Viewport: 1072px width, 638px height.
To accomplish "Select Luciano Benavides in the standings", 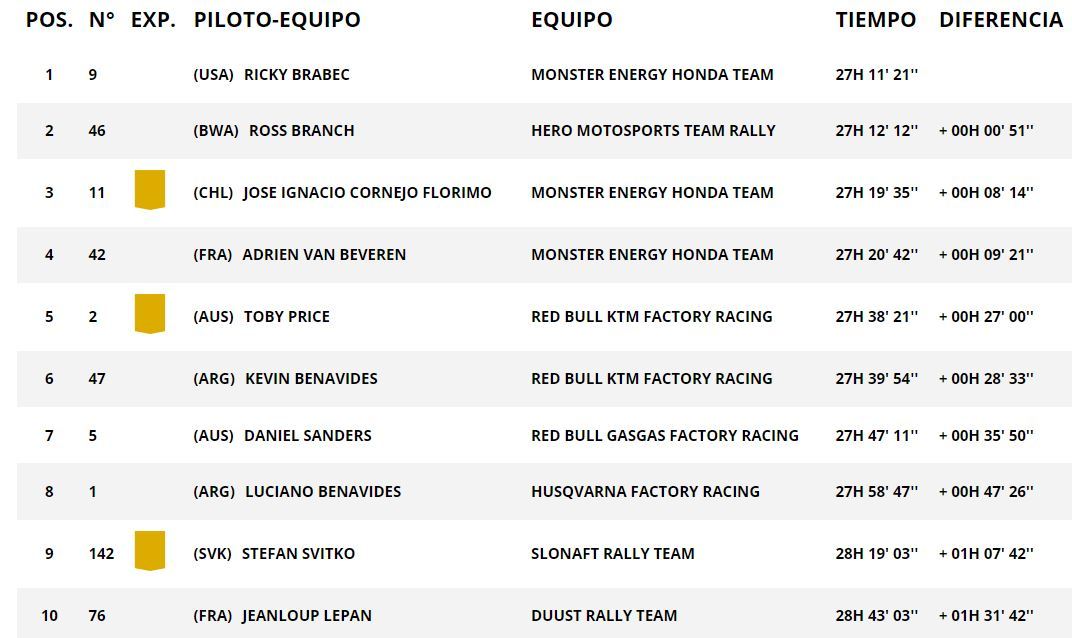I will pyautogui.click(x=322, y=491).
